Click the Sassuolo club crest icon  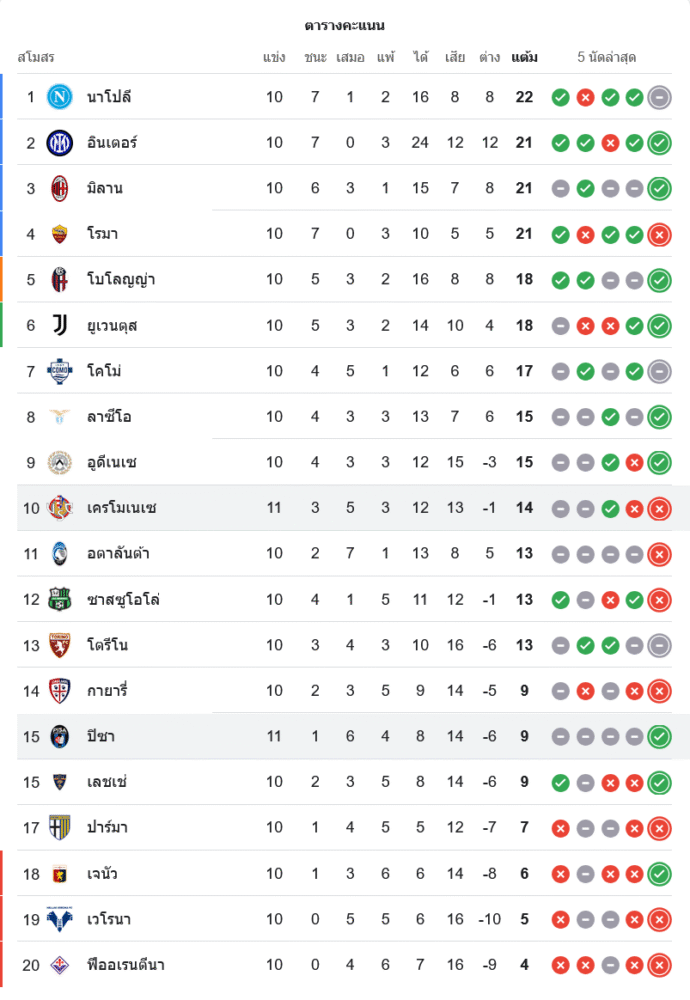60,599
